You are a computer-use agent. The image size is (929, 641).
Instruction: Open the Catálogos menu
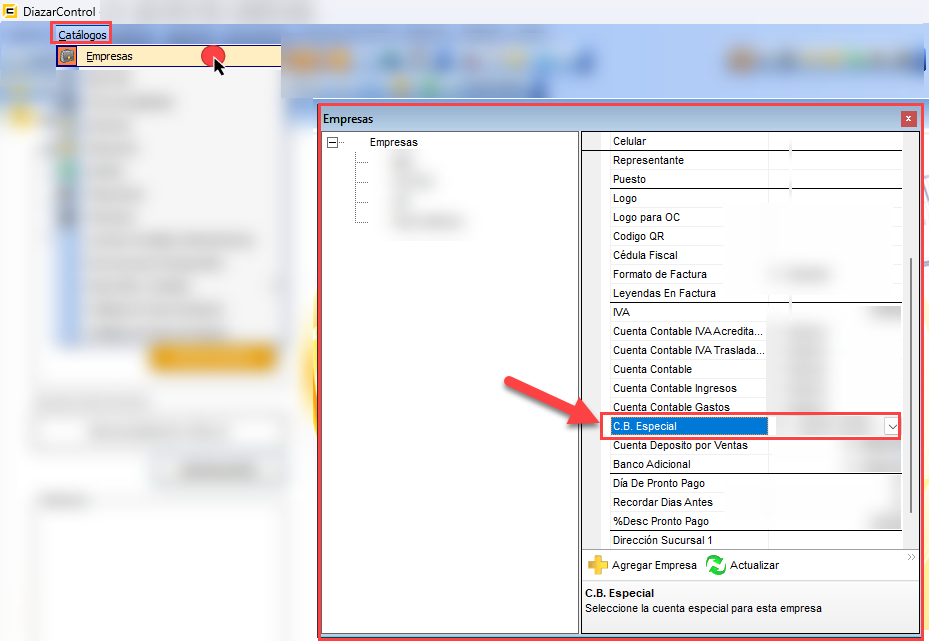click(x=82, y=35)
